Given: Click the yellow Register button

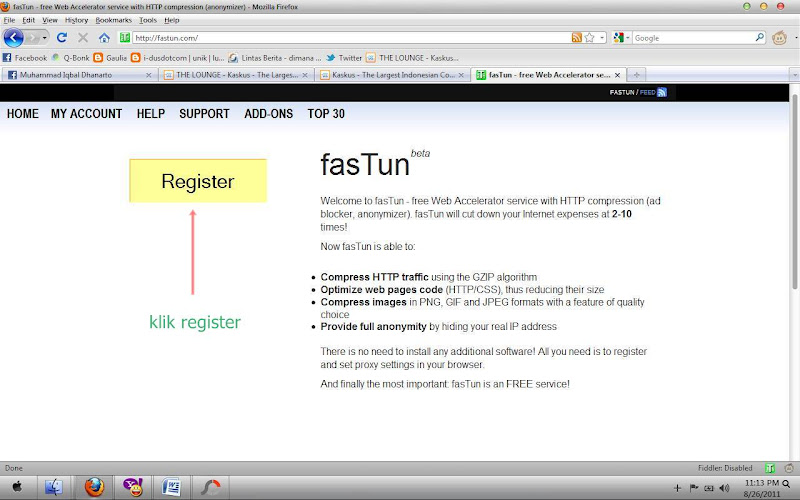Looking at the screenshot, I should point(198,181).
